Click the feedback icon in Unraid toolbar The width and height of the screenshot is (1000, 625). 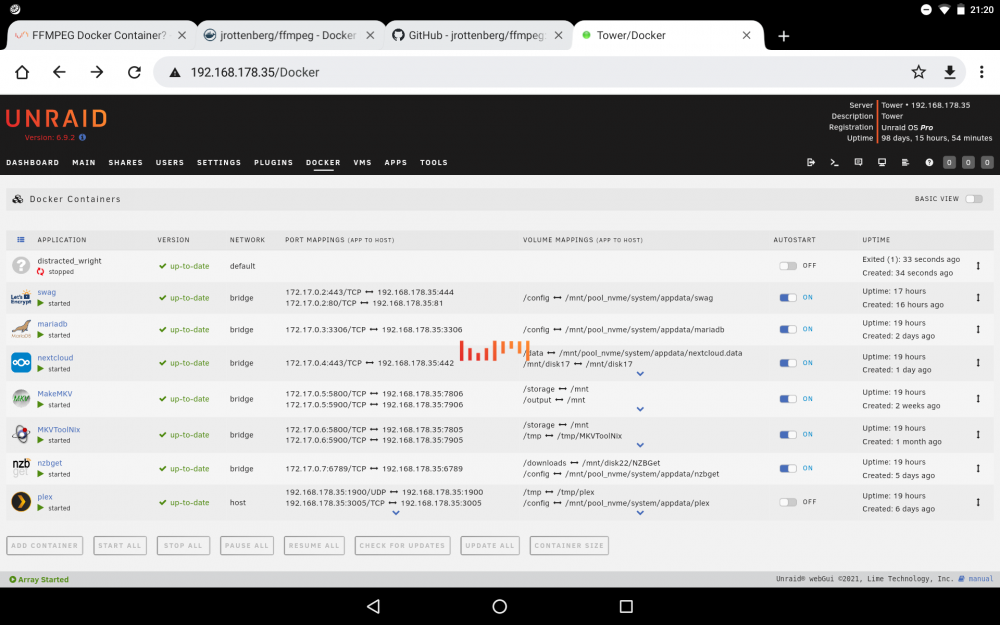pyautogui.click(x=858, y=163)
